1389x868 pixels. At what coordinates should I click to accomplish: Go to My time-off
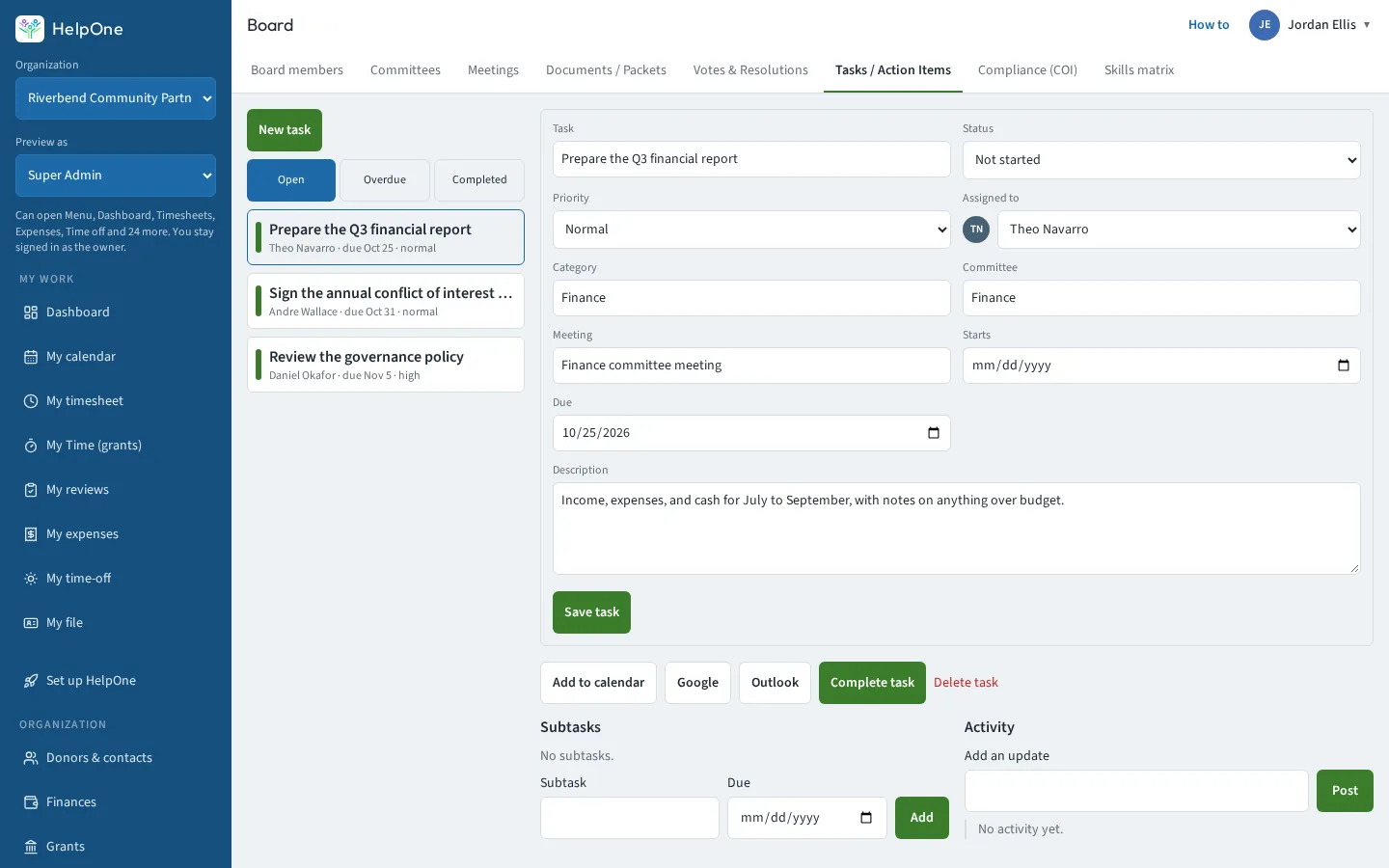116,579
